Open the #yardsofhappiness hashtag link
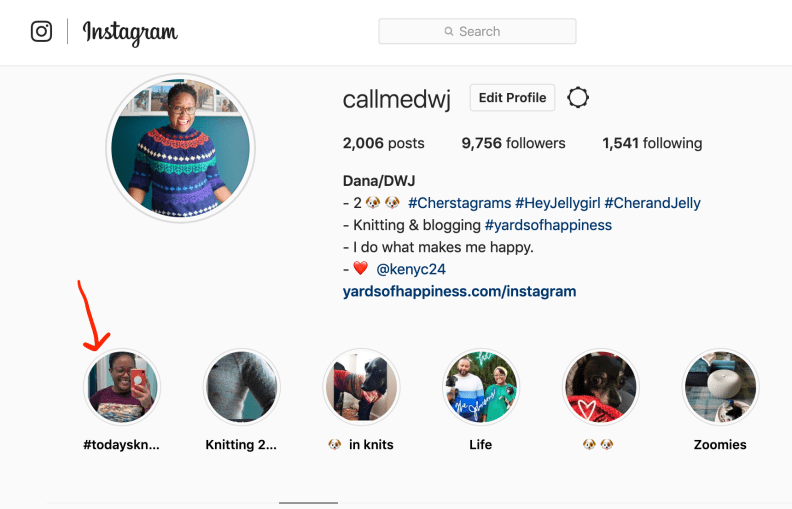This screenshot has height=509, width=792. (x=548, y=225)
